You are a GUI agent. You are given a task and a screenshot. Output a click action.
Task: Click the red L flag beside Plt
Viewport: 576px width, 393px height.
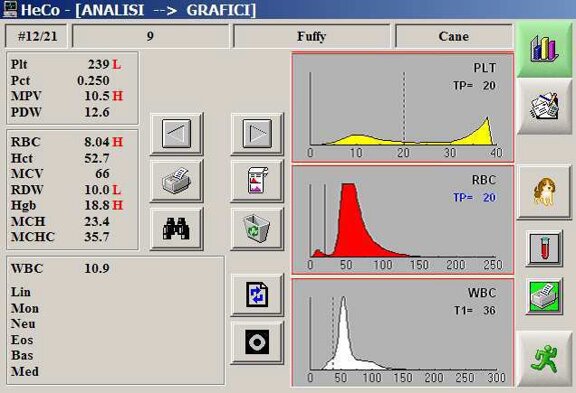pos(117,65)
